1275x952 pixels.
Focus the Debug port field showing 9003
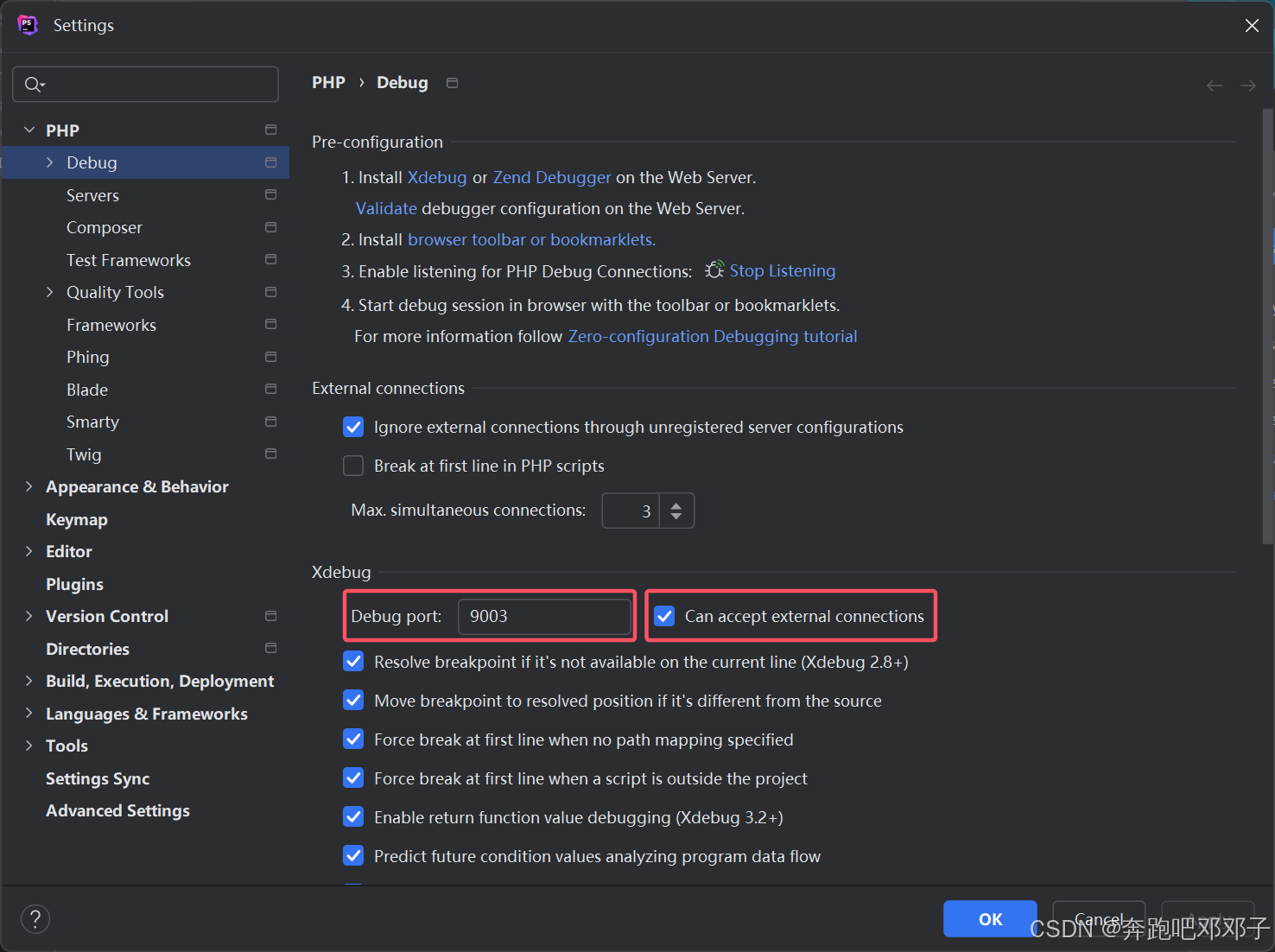coord(544,616)
